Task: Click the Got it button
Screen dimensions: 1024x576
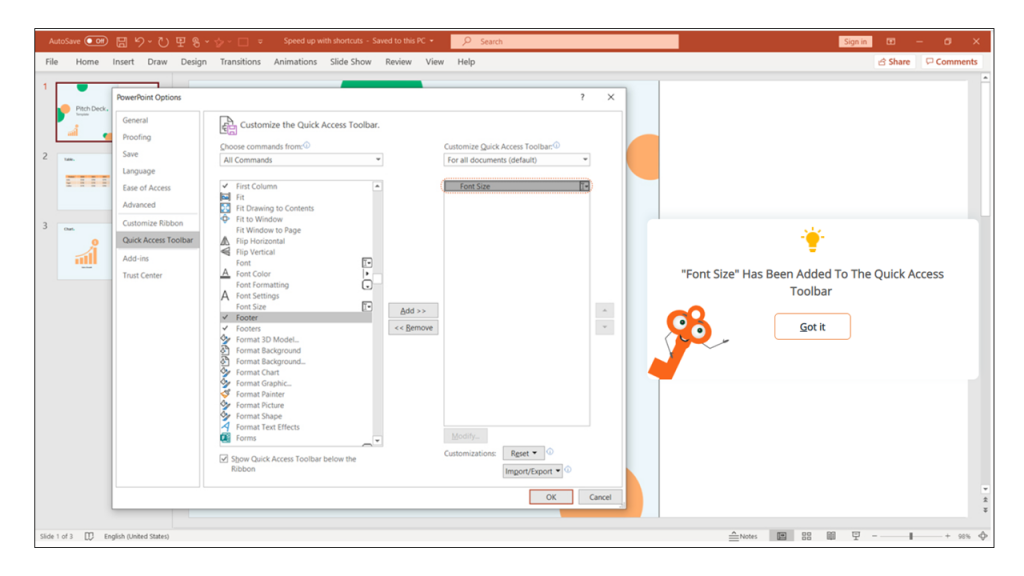Action: (x=812, y=326)
